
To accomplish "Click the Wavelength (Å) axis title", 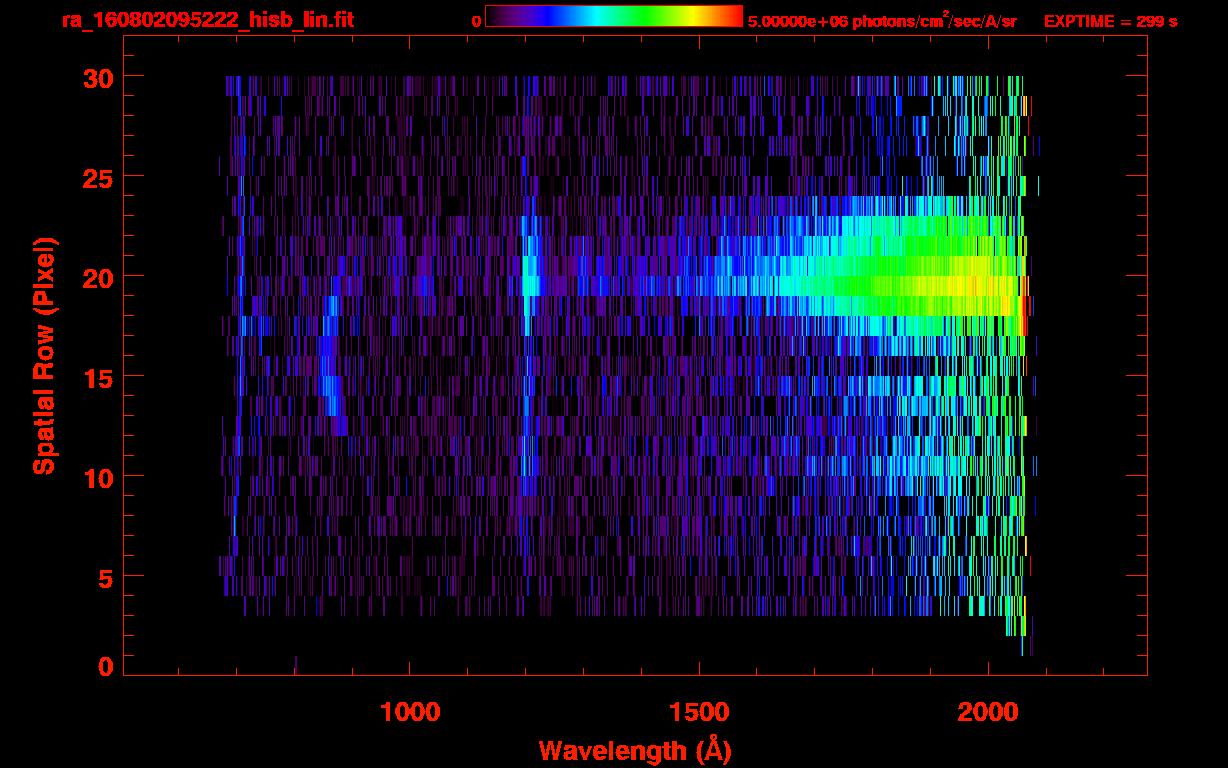I will pyautogui.click(x=635, y=750).
